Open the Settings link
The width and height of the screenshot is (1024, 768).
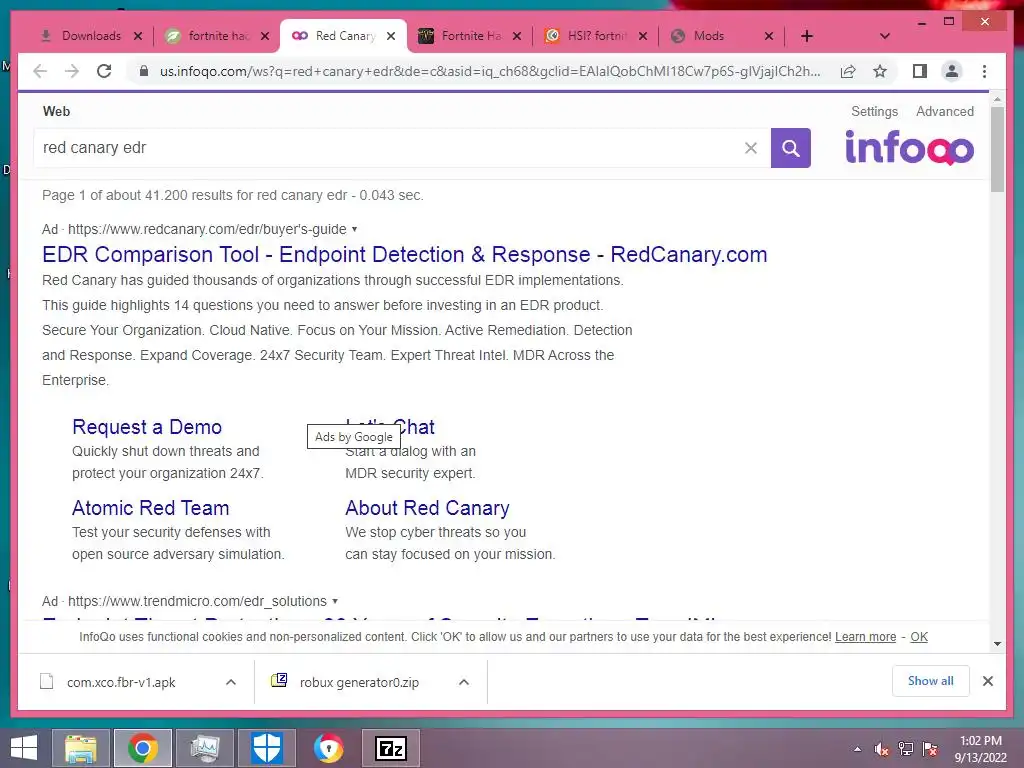point(874,112)
